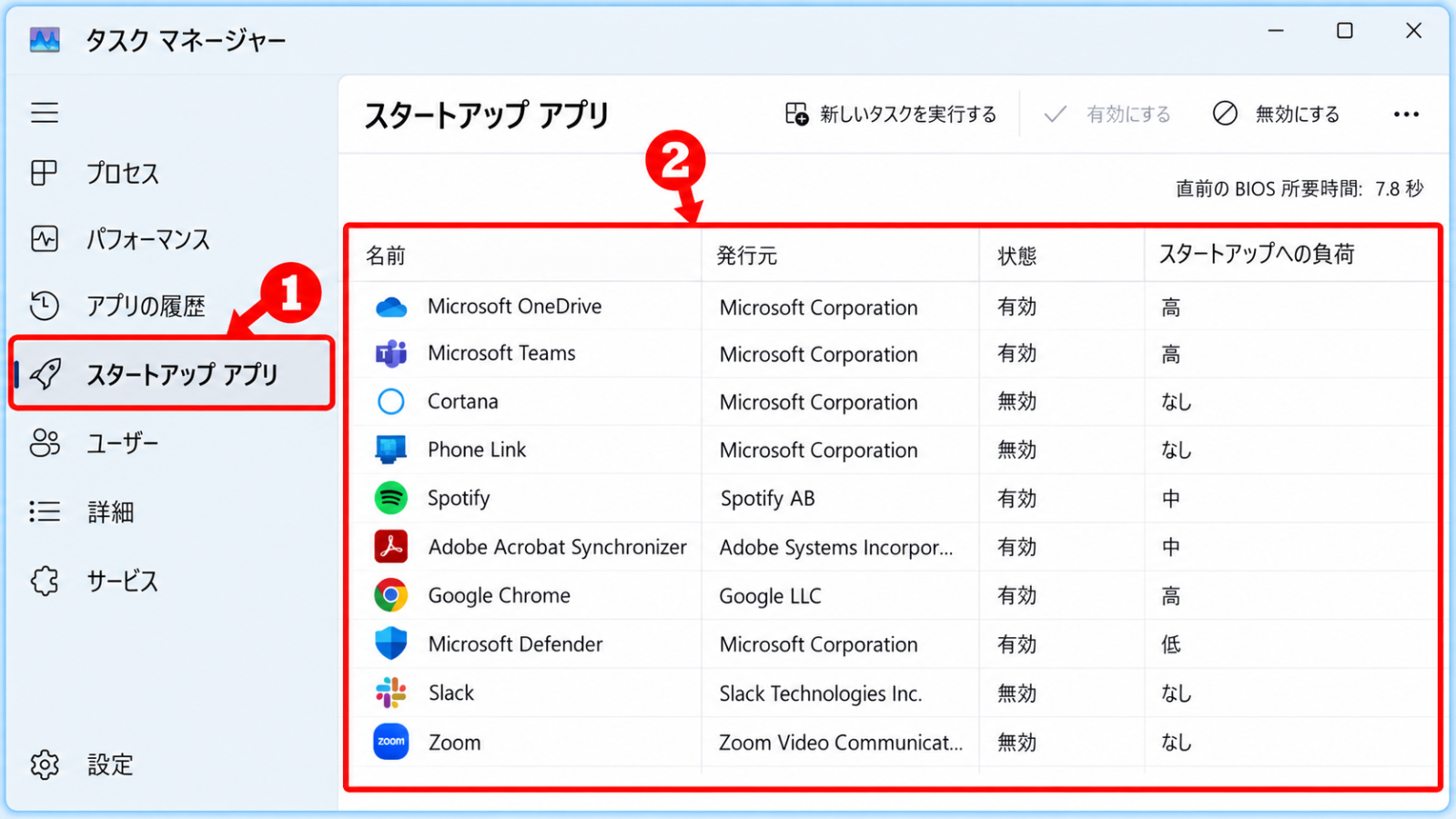Screen dimensions: 1456x819
Task: Click Zoom Video Communicat... publisher cell
Action: (841, 743)
